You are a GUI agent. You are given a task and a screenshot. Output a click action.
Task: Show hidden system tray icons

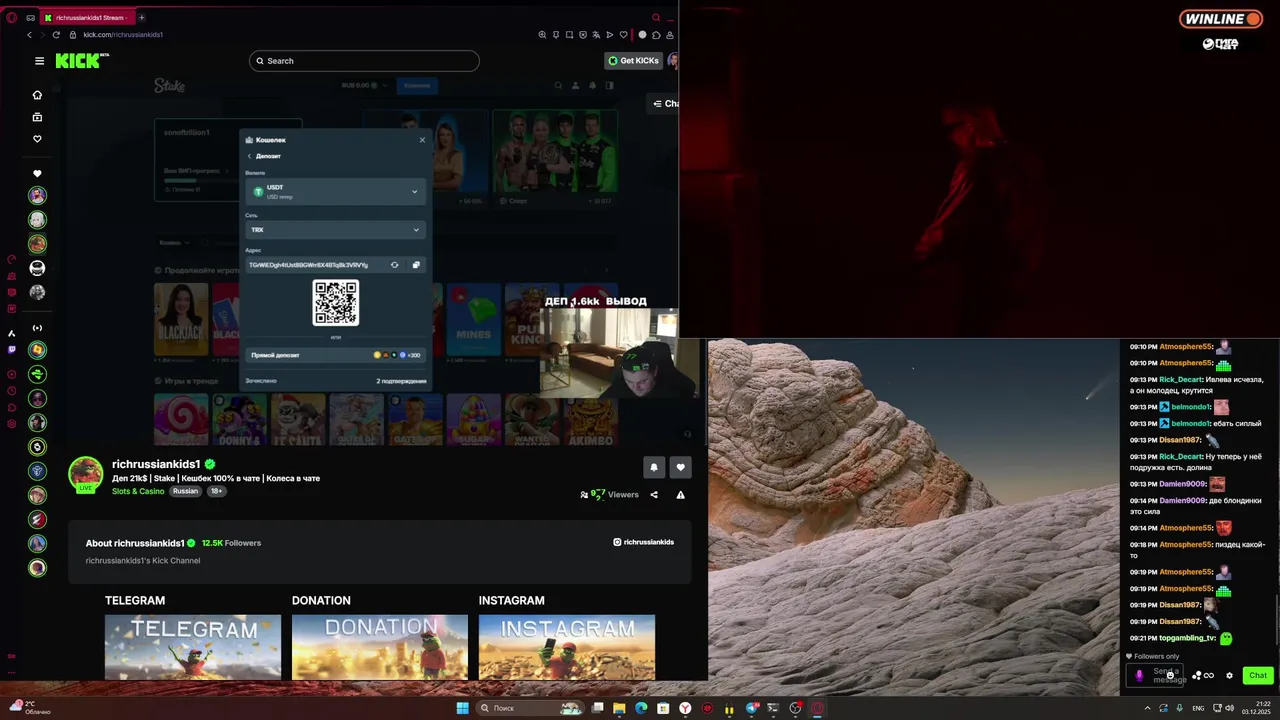1147,708
